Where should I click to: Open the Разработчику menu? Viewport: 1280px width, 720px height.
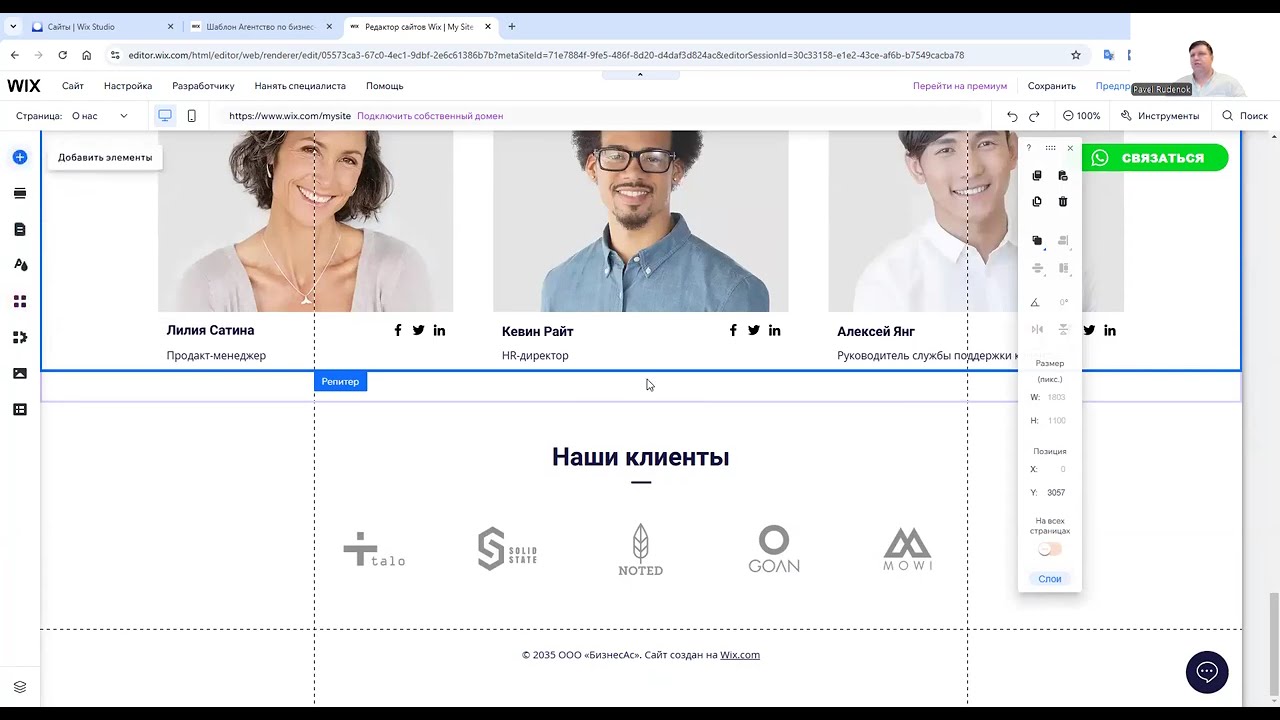[x=203, y=86]
